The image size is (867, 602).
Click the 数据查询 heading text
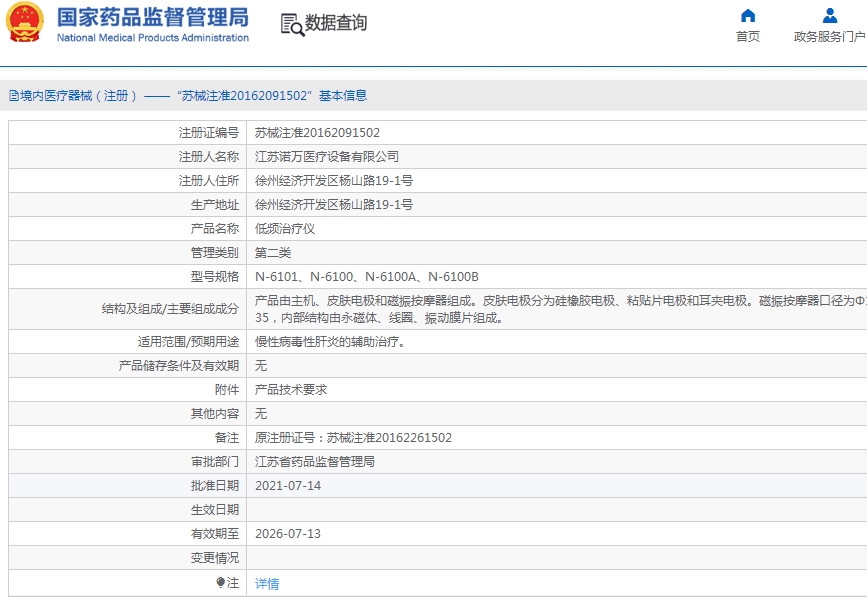tap(336, 23)
